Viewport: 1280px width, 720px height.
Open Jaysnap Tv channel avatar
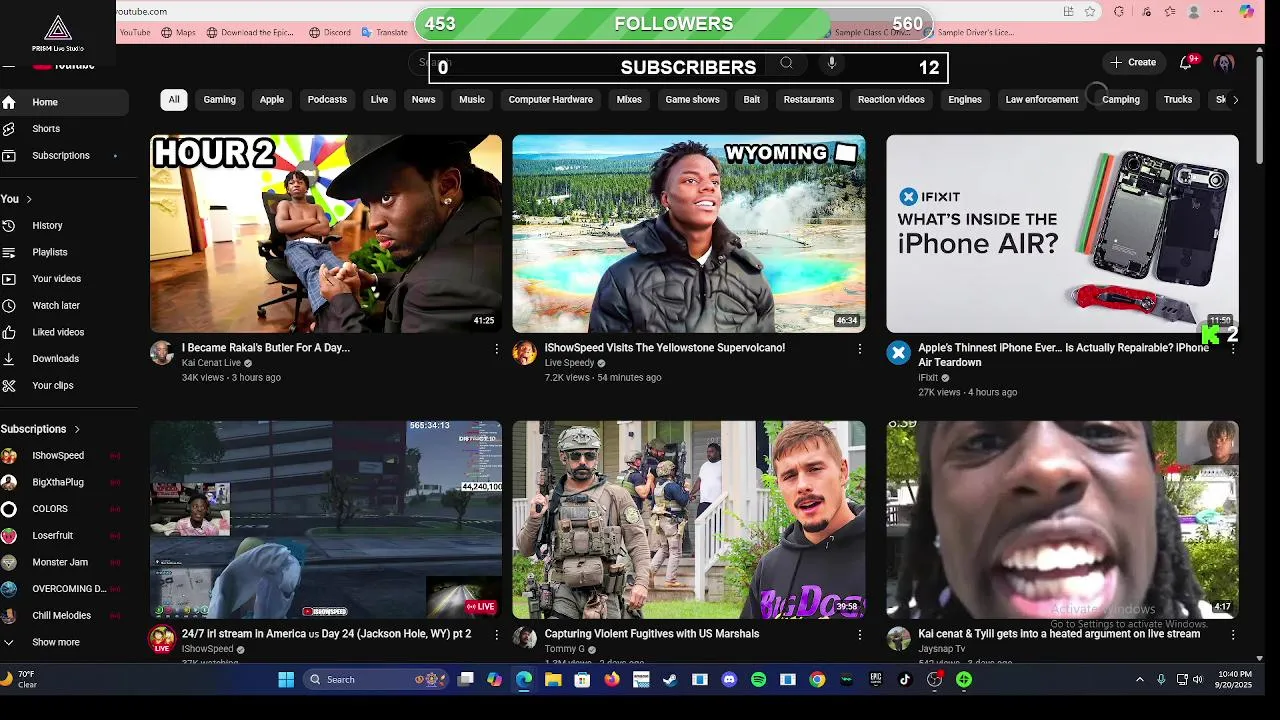pos(898,638)
